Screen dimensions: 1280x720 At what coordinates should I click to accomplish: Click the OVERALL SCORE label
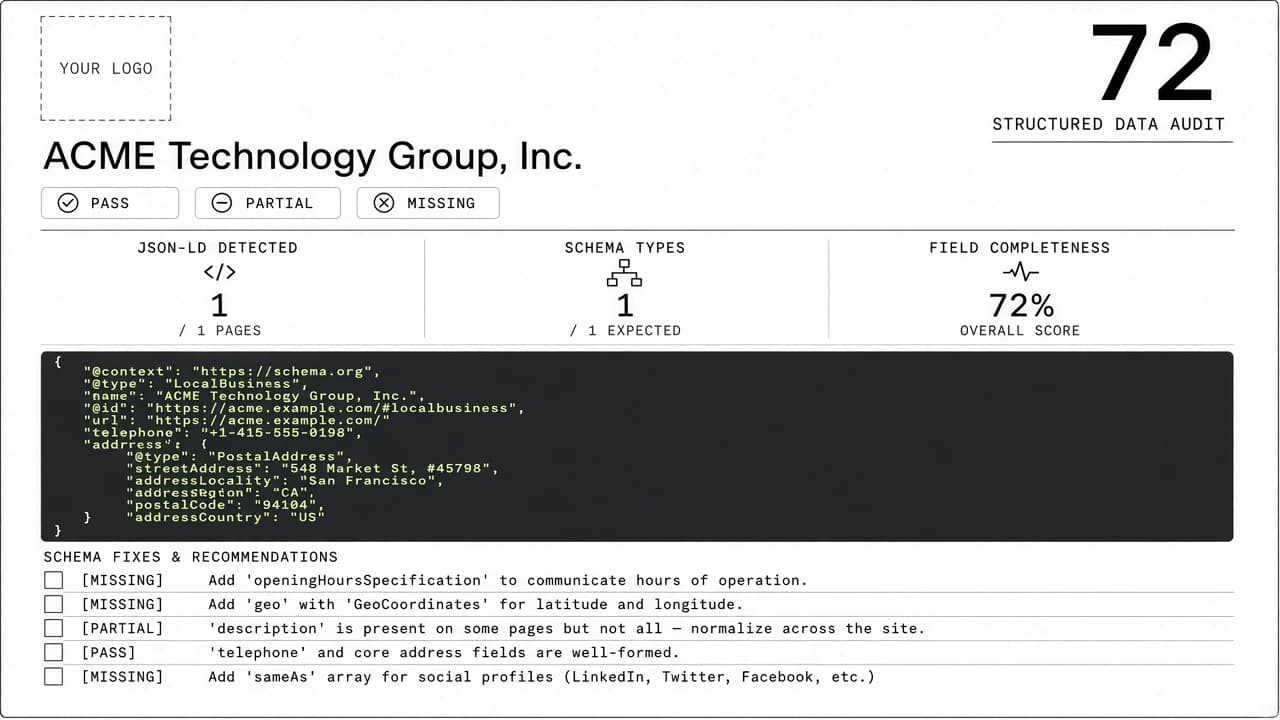pyautogui.click(x=1020, y=330)
